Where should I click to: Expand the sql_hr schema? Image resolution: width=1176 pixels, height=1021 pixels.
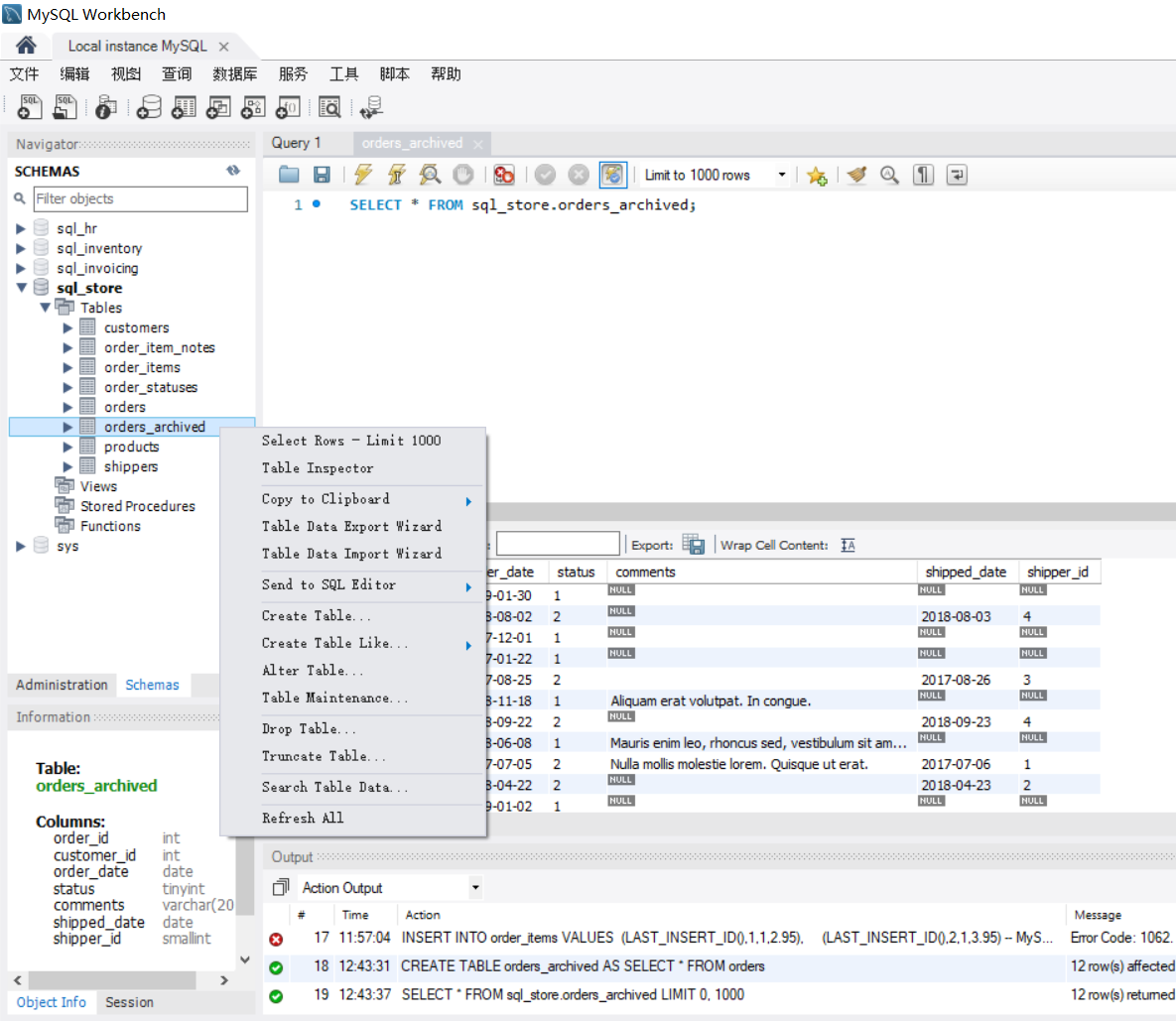tap(21, 228)
